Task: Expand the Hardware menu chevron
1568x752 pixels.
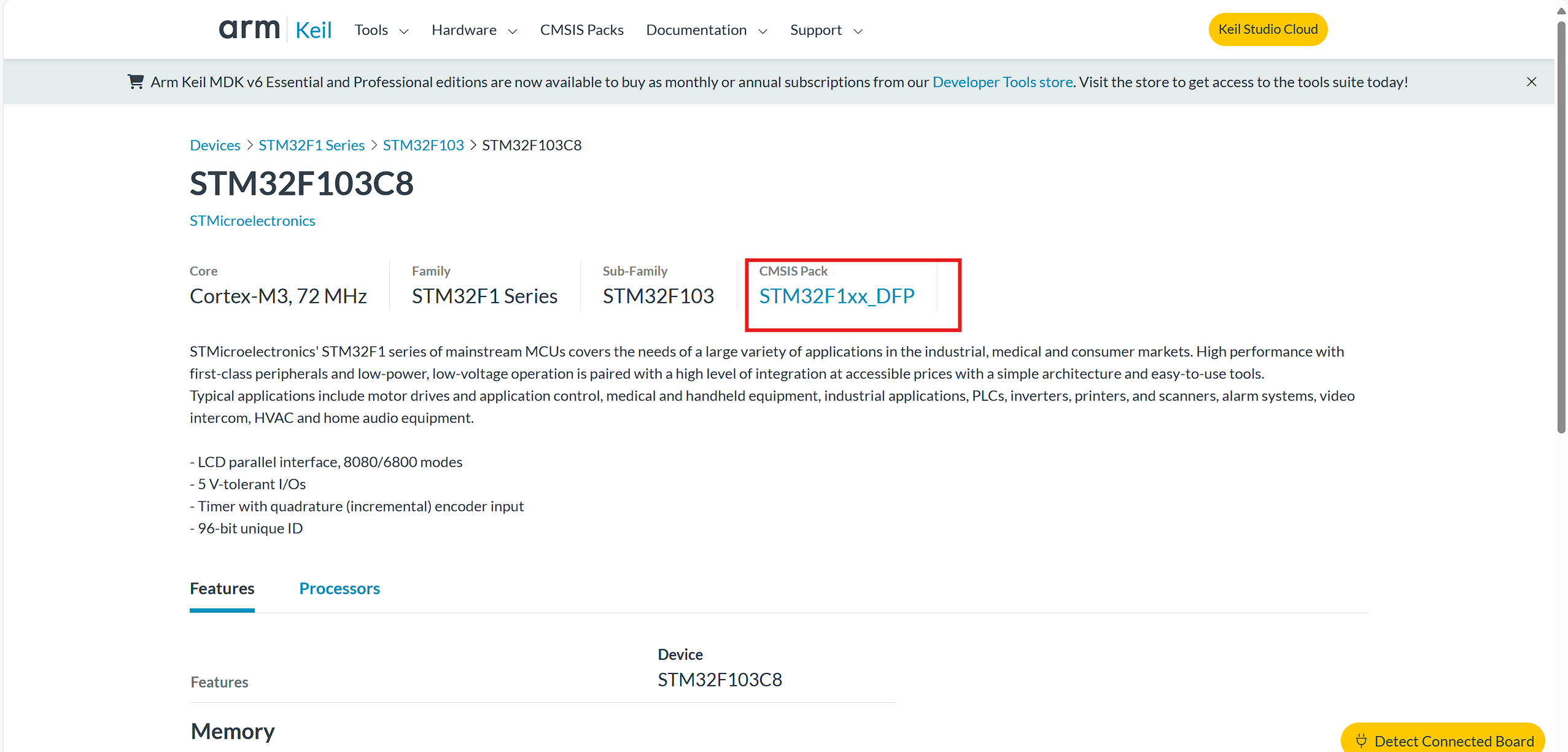Action: pyautogui.click(x=513, y=31)
